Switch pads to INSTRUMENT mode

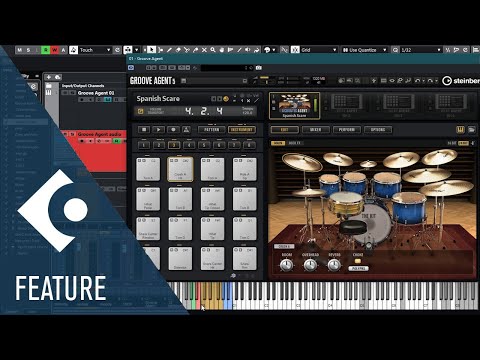coord(242,130)
